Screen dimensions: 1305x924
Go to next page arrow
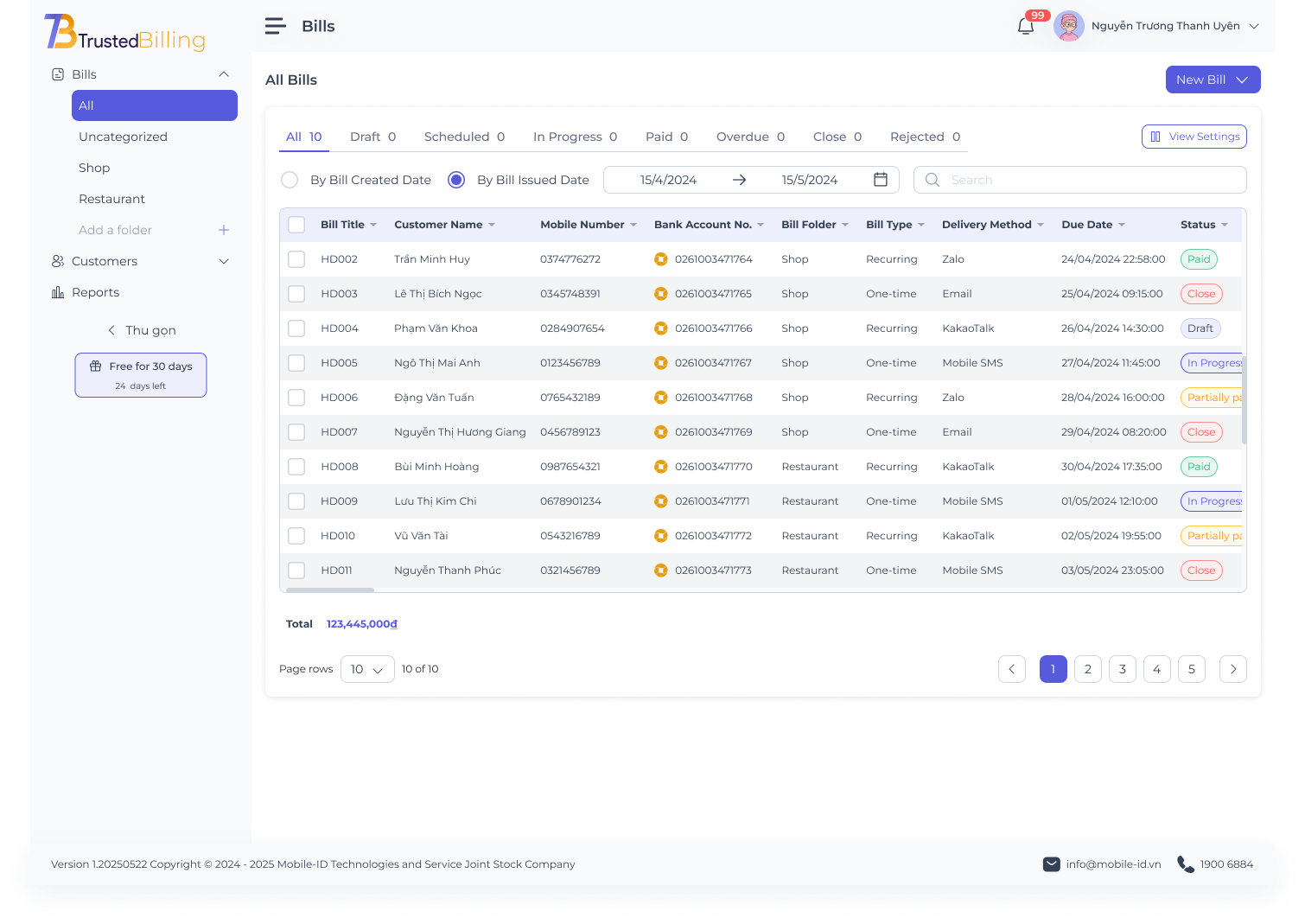tap(1233, 669)
